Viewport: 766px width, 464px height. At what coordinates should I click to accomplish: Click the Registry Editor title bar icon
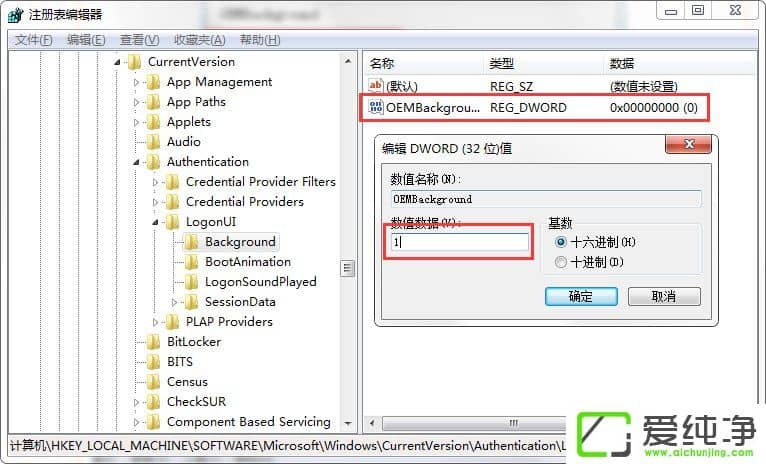click(x=15, y=15)
